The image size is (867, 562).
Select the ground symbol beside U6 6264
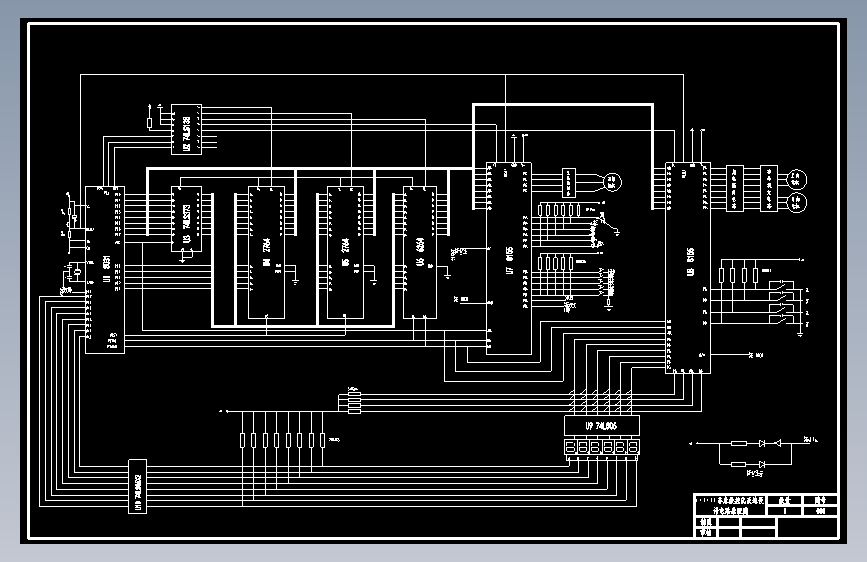[x=447, y=275]
